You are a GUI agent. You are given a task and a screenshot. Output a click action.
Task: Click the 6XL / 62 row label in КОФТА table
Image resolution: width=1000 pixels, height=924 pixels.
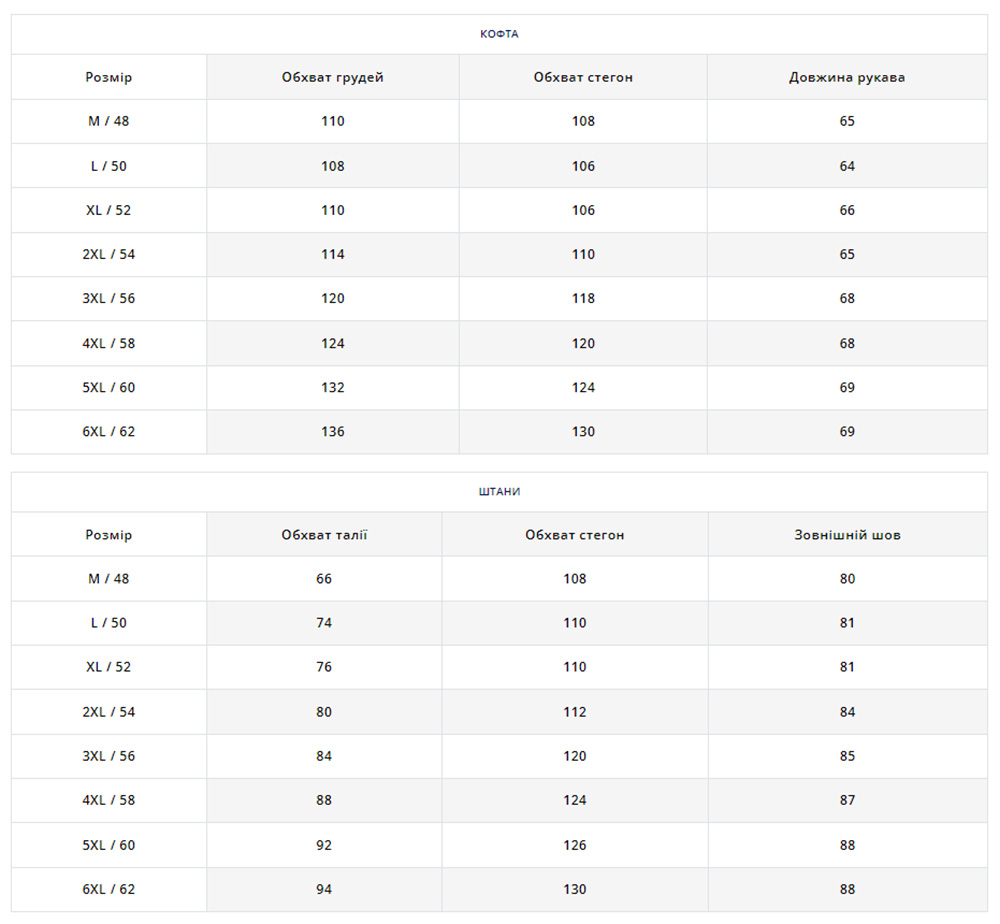pyautogui.click(x=109, y=432)
